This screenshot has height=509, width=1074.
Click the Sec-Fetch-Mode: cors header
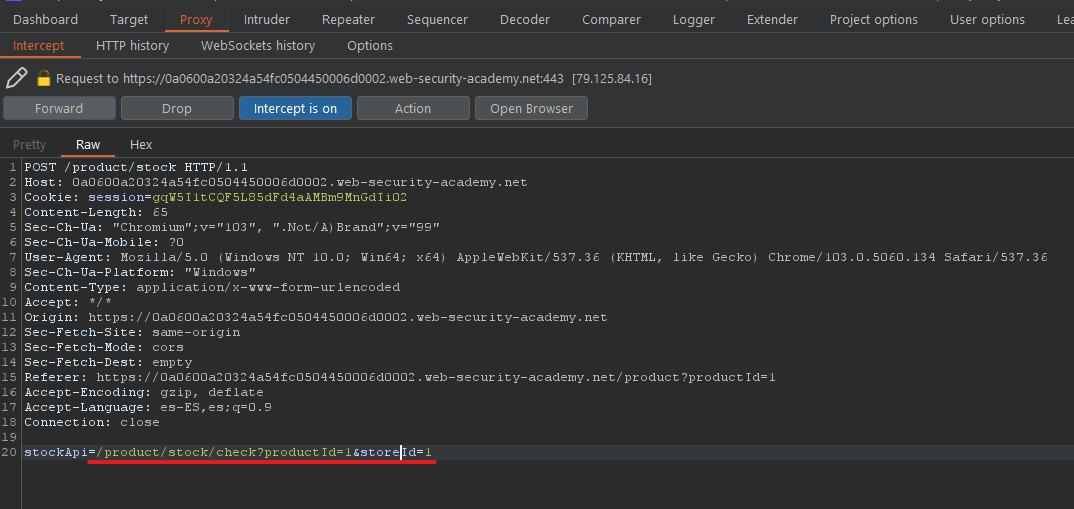click(x=104, y=347)
